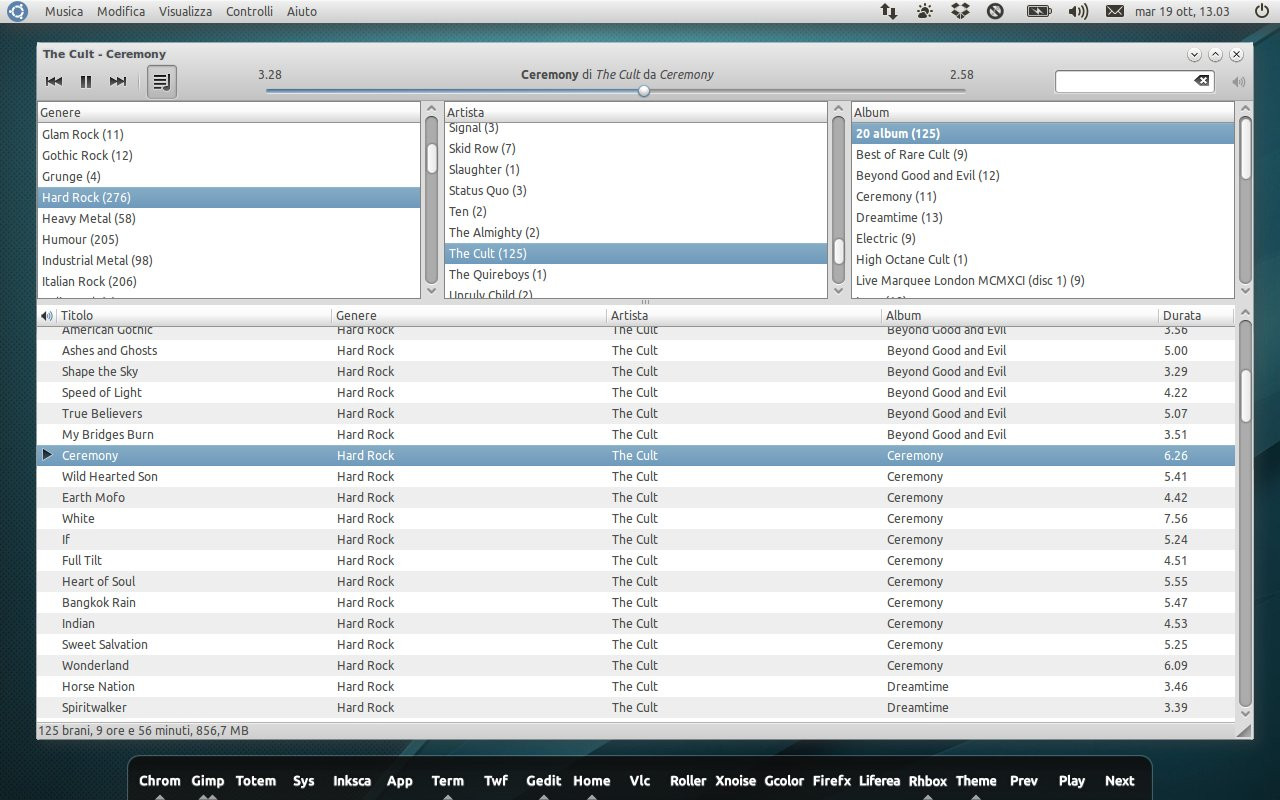Sort tracks by the Genere column header
The height and width of the screenshot is (800, 1280).
click(470, 315)
